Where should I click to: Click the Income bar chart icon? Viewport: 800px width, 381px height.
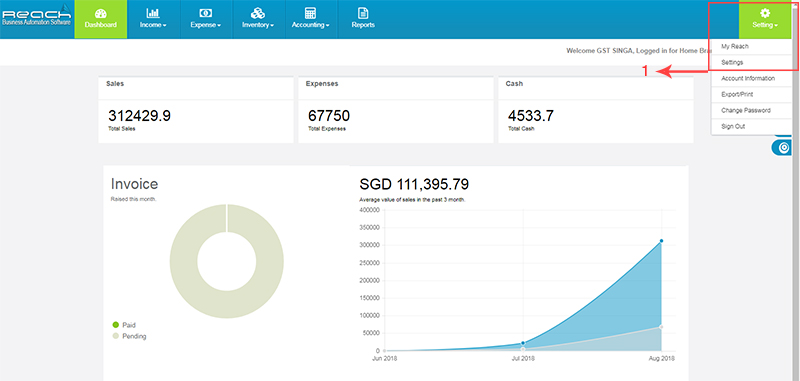click(x=153, y=13)
